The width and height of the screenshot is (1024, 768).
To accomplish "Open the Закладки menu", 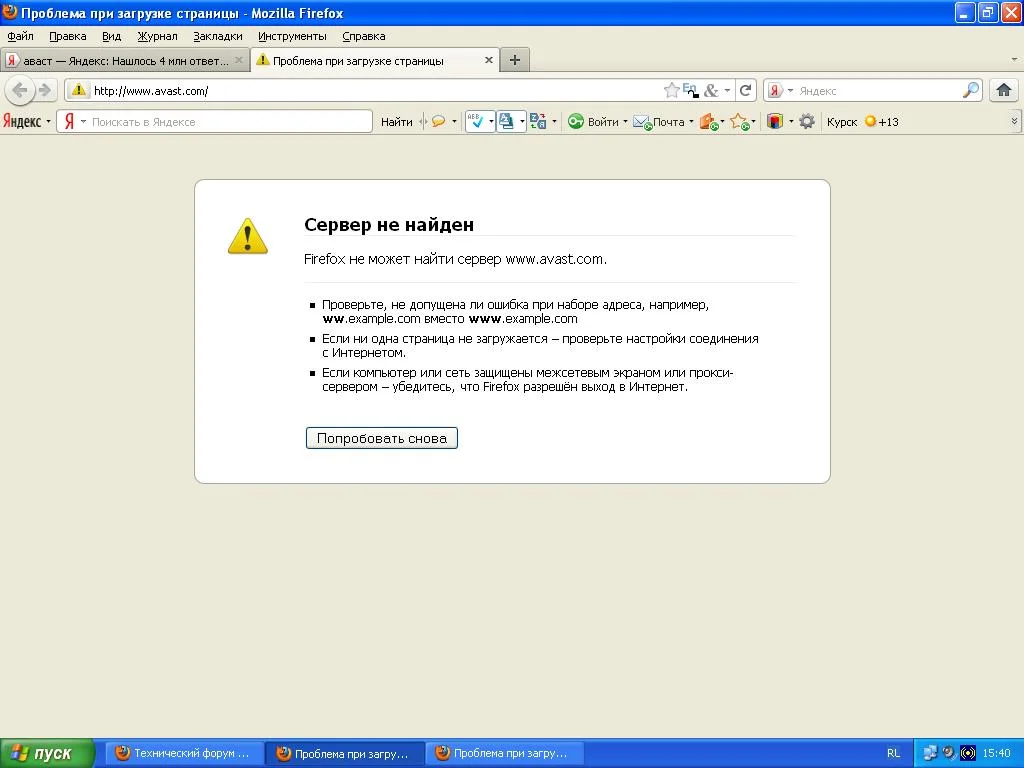I will pyautogui.click(x=217, y=36).
